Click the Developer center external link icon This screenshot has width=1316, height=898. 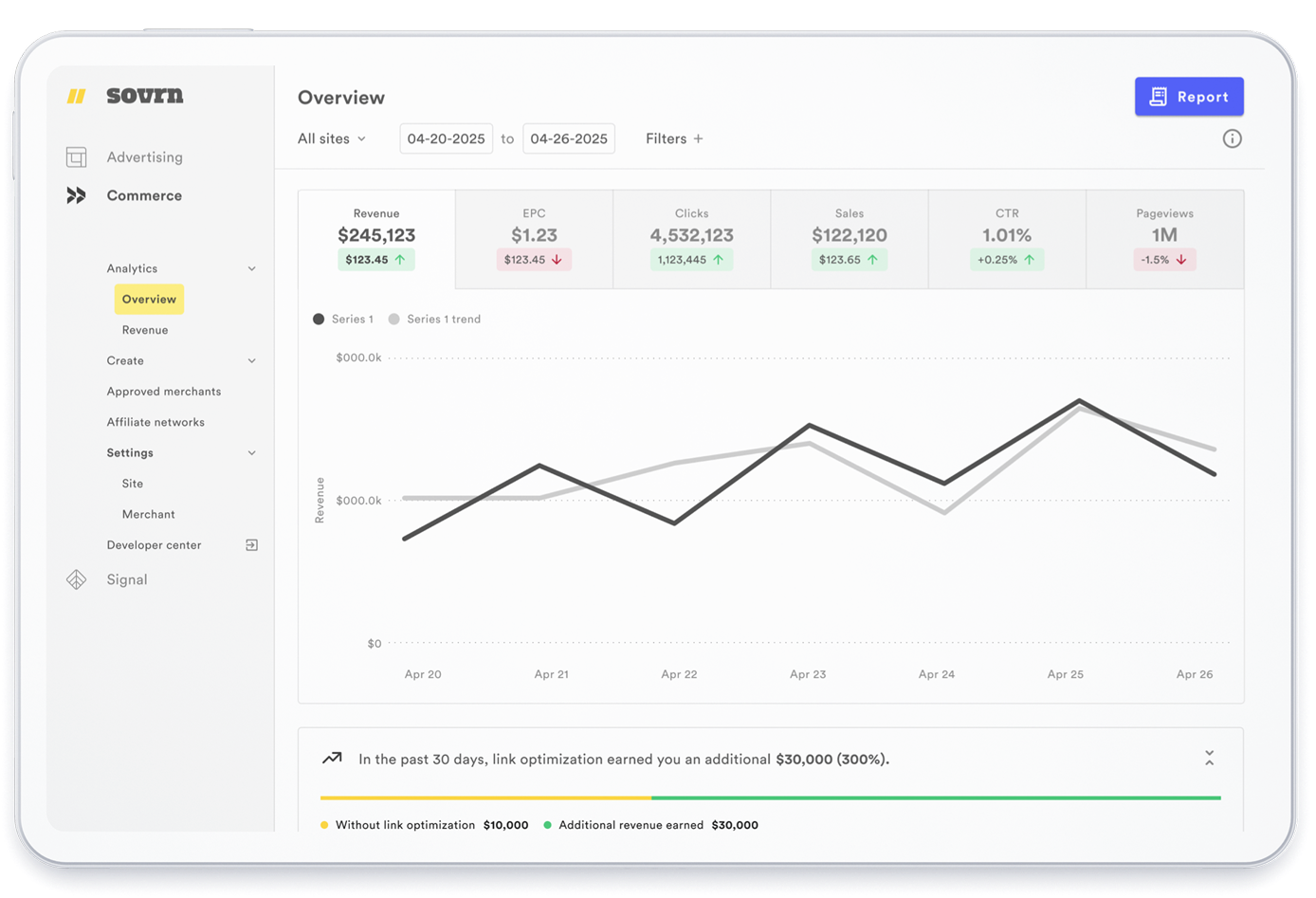(251, 545)
